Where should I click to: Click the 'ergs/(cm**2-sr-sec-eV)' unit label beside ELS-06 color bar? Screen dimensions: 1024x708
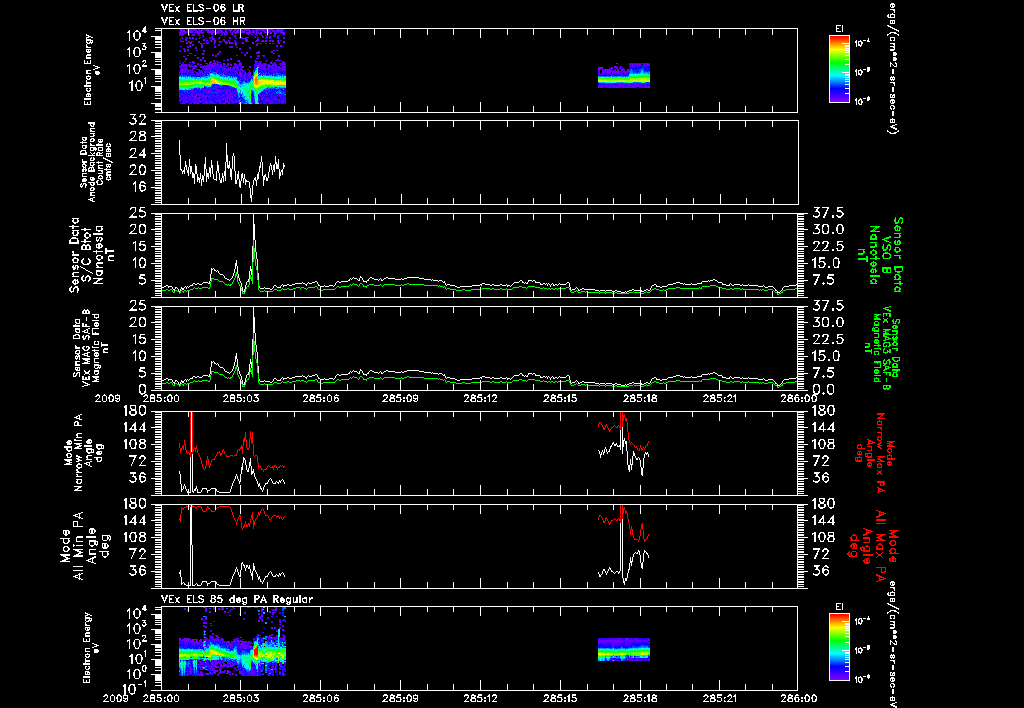click(891, 67)
